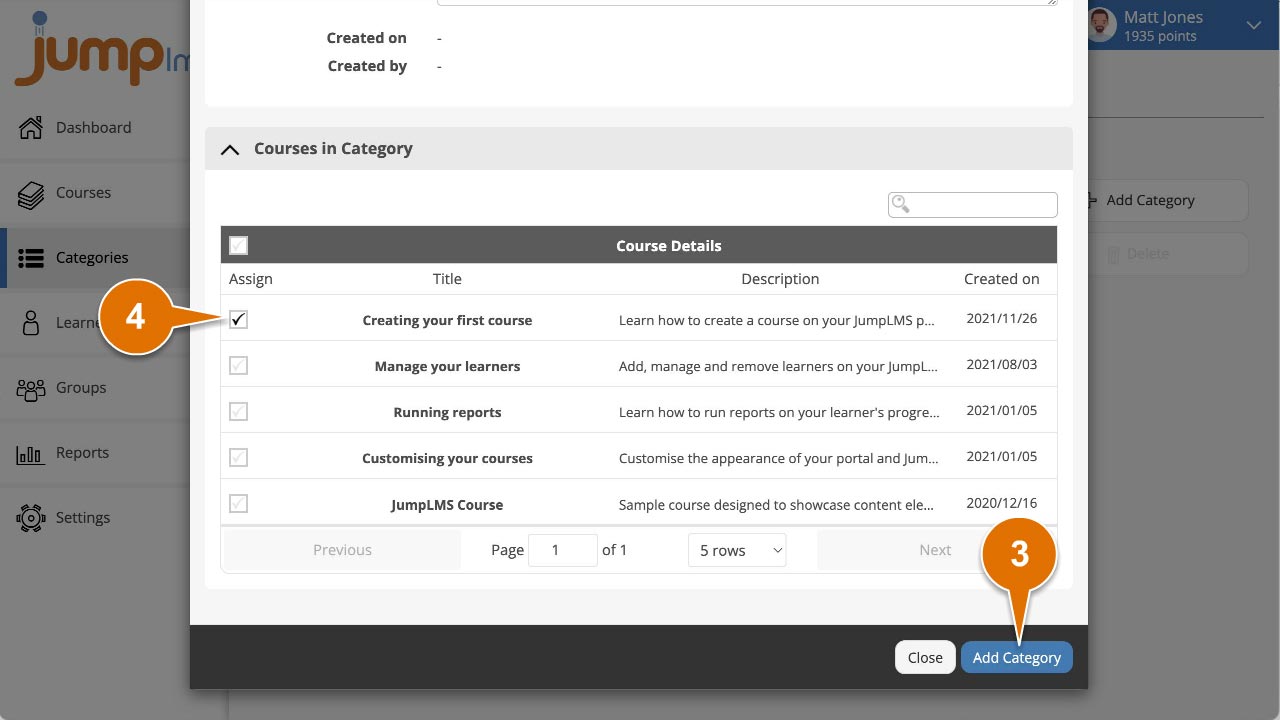This screenshot has height=720, width=1280.
Task: Click 'Running reports' title
Action: point(447,412)
